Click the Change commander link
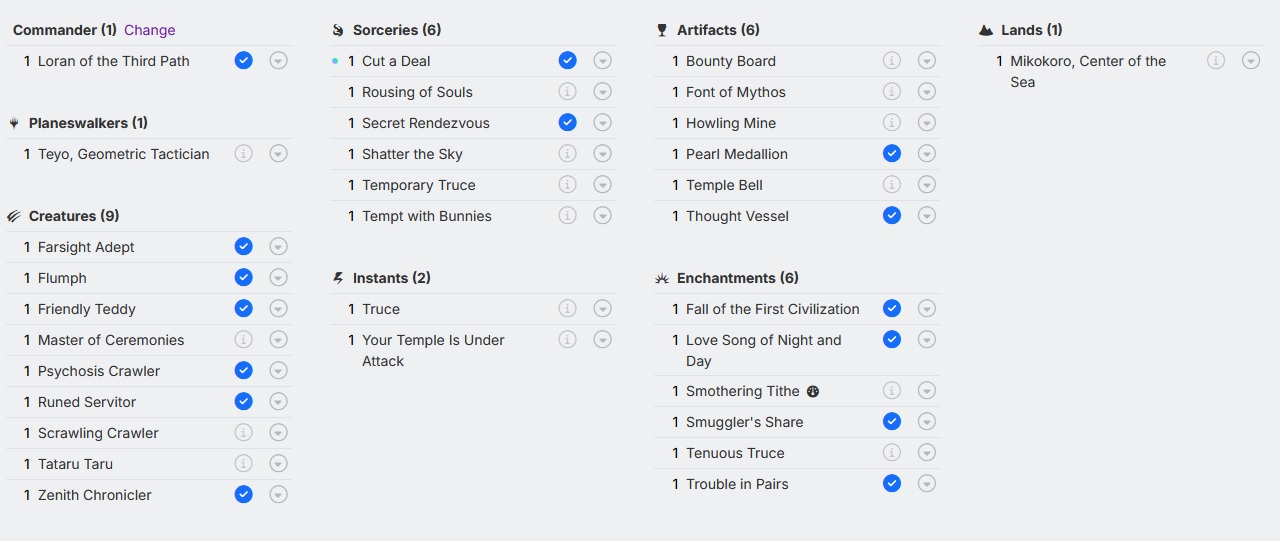The height and width of the screenshot is (541, 1280). pyautogui.click(x=150, y=30)
